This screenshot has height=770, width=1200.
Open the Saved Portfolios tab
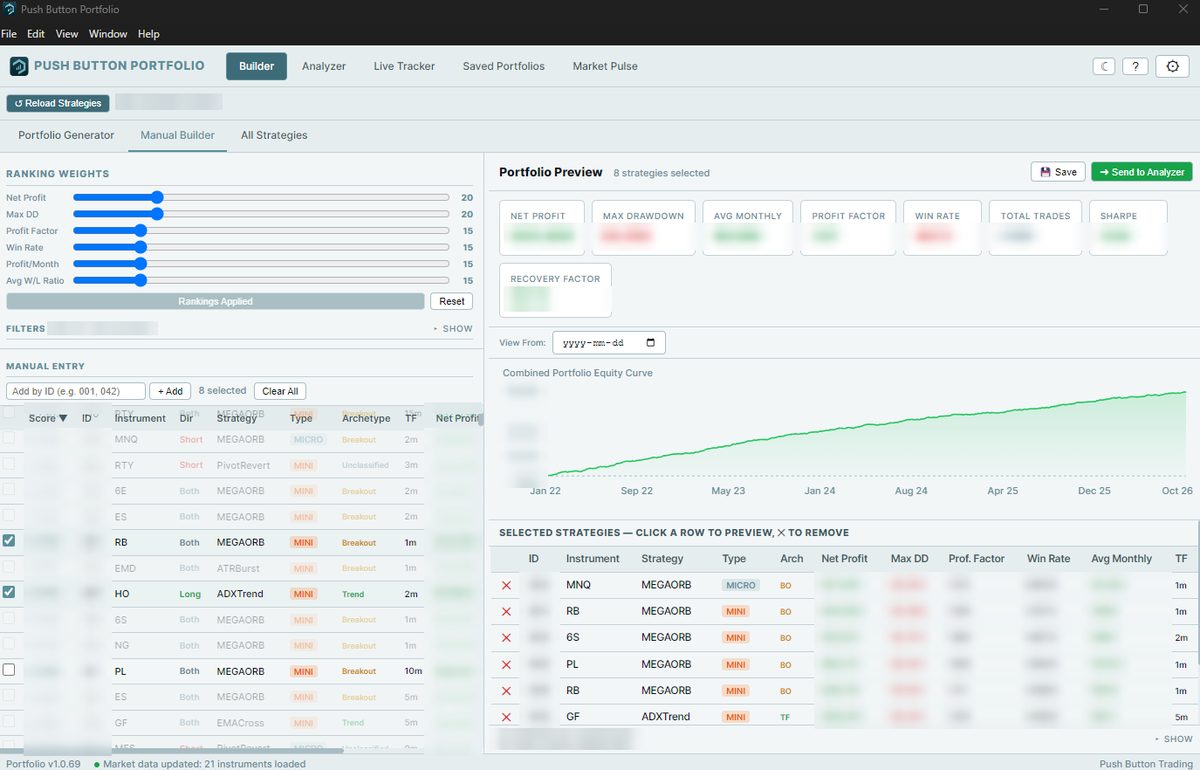(504, 66)
